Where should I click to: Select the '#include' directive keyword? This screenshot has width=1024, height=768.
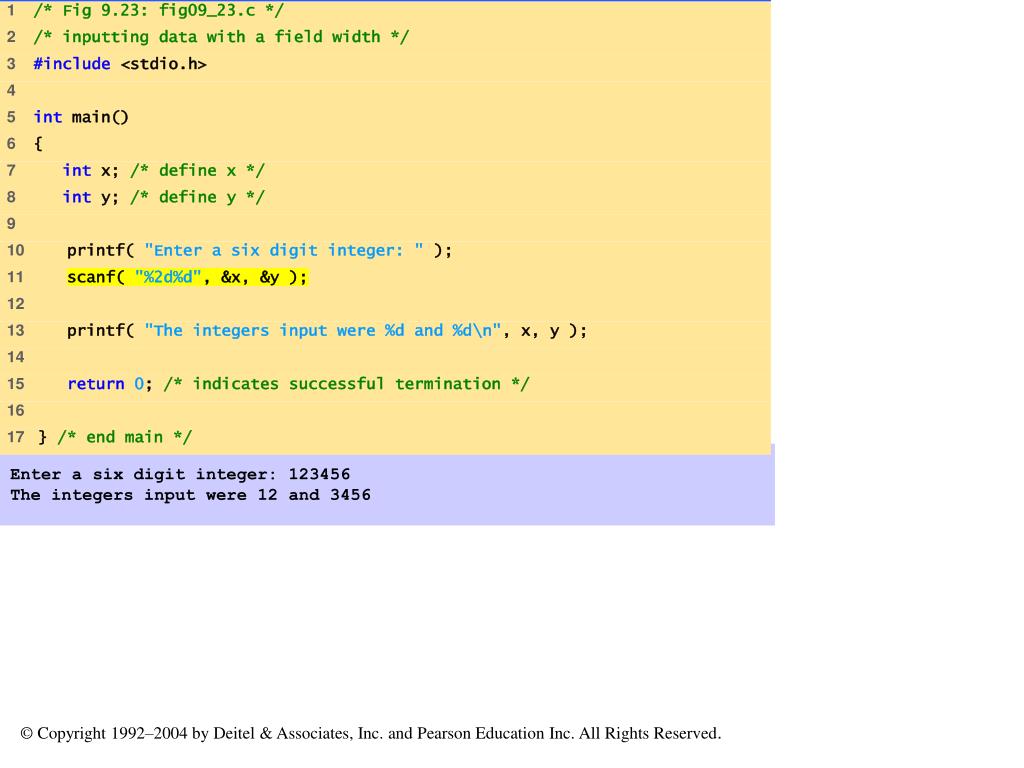point(72,63)
